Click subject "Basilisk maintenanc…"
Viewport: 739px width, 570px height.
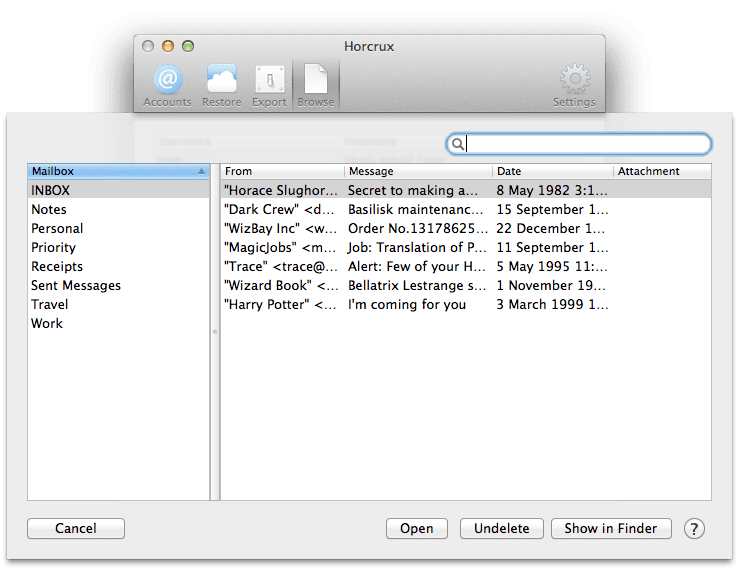[416, 209]
